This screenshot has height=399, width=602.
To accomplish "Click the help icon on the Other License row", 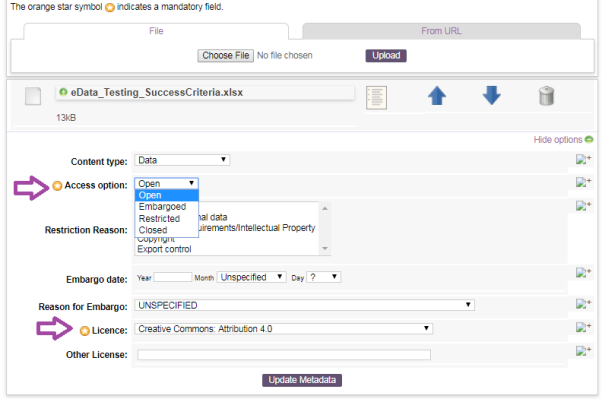I will pos(584,351).
